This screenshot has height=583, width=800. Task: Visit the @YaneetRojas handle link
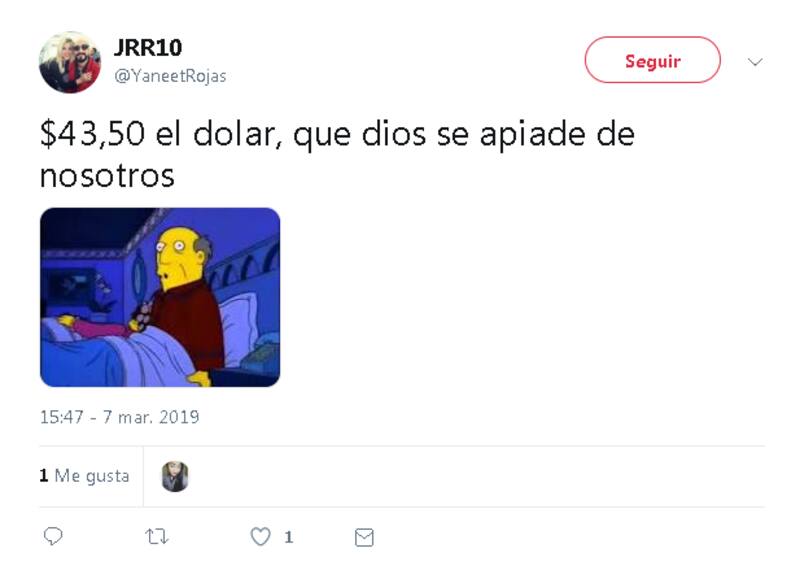(x=170, y=75)
